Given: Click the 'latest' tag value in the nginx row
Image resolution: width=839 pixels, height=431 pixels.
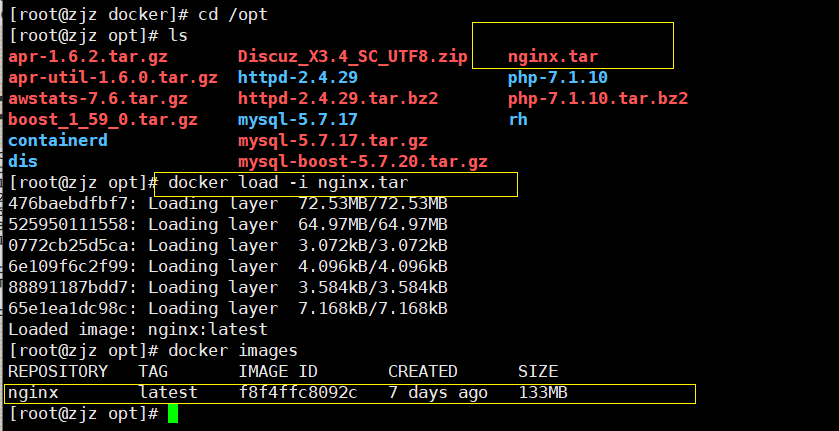Looking at the screenshot, I should click(168, 393).
